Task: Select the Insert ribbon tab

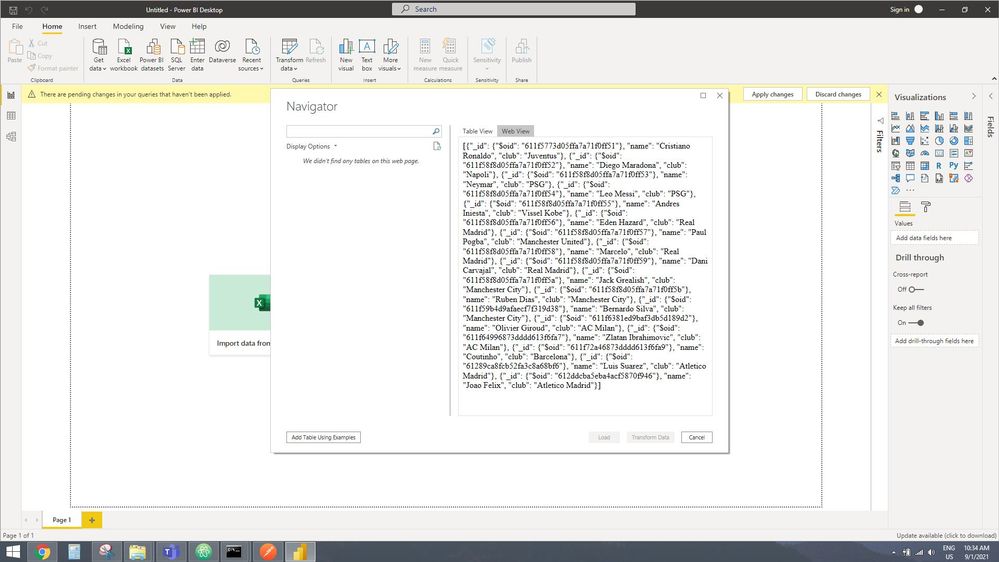Action: (x=87, y=26)
